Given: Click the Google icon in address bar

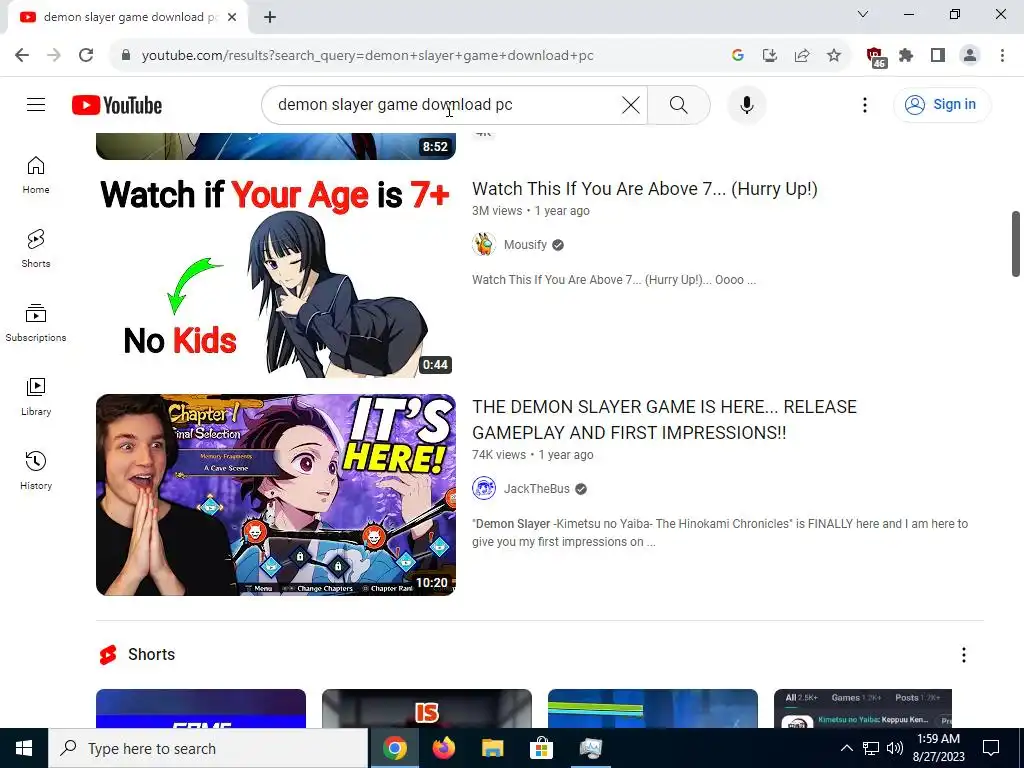Looking at the screenshot, I should tap(738, 55).
